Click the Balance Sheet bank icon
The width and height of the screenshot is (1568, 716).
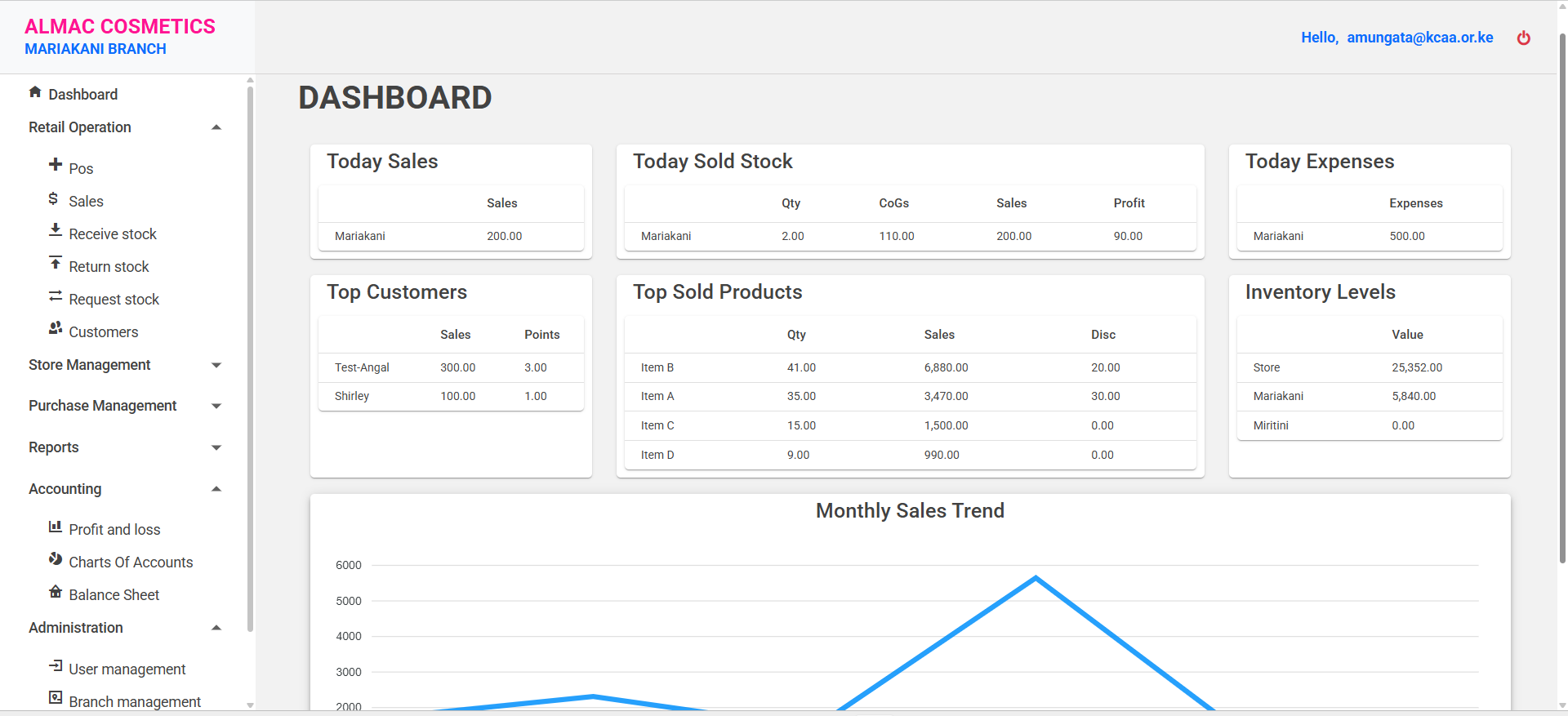(56, 592)
